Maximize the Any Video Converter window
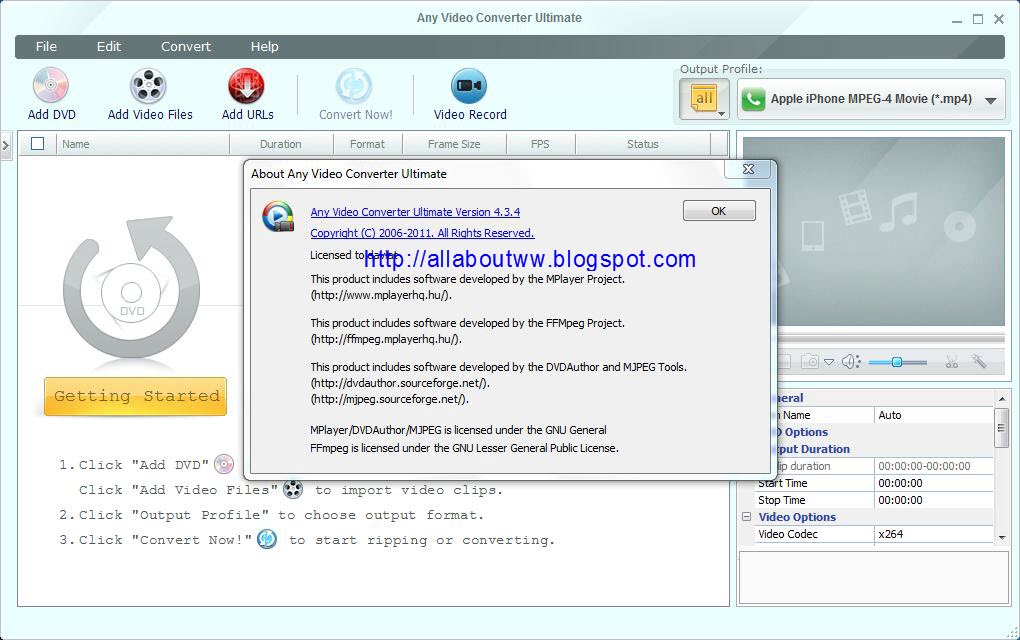This screenshot has width=1020, height=640. 978,20
